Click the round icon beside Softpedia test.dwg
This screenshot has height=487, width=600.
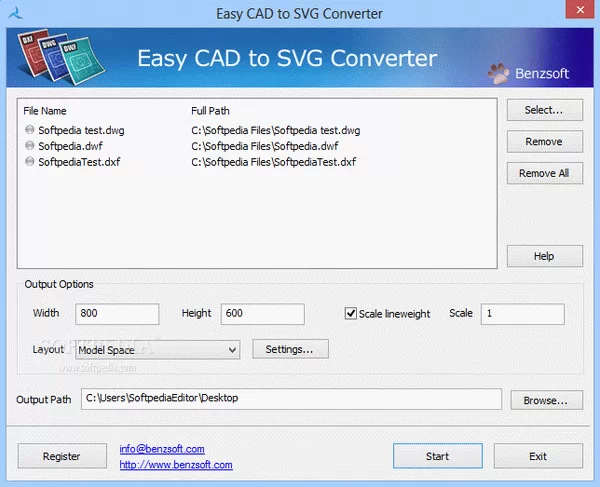[29, 130]
